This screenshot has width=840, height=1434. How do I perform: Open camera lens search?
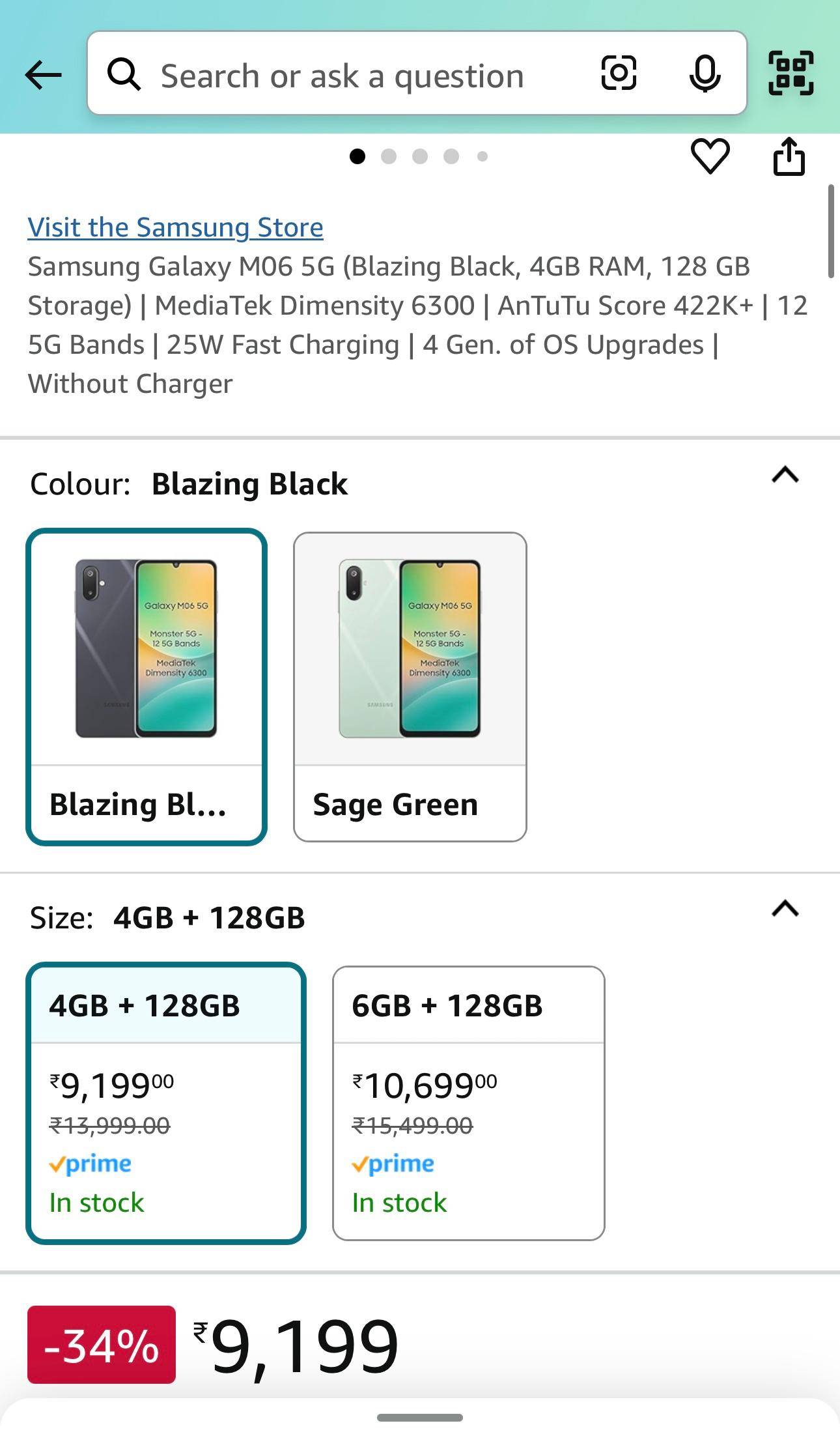[618, 73]
